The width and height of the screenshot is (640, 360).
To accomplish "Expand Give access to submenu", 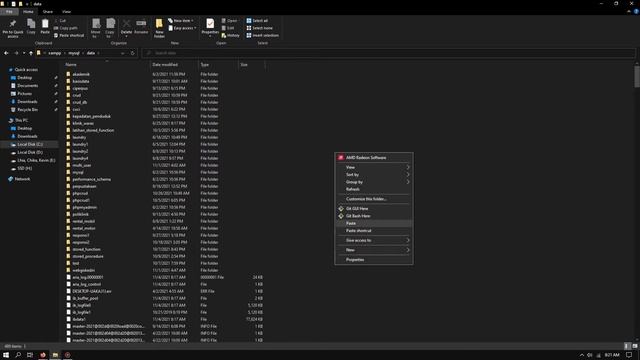I will click(x=373, y=240).
